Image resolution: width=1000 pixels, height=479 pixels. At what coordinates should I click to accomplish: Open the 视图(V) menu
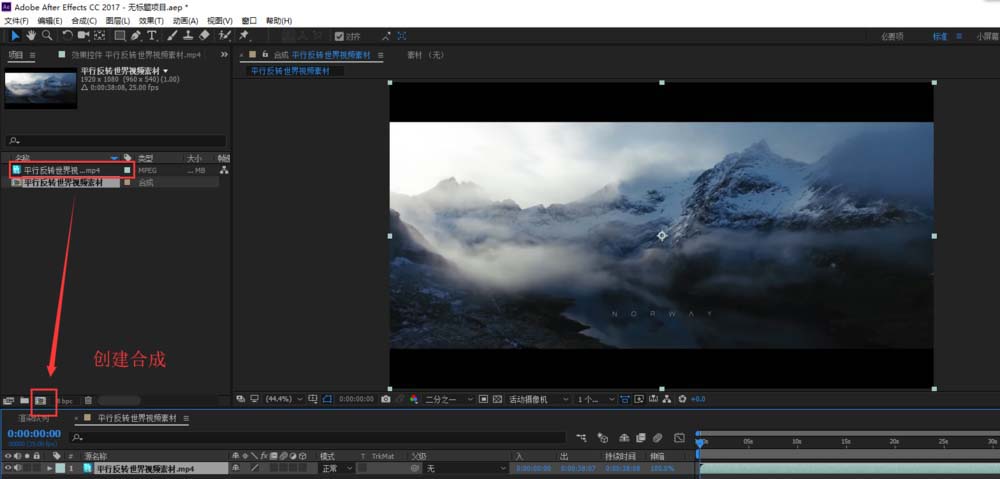pos(220,21)
